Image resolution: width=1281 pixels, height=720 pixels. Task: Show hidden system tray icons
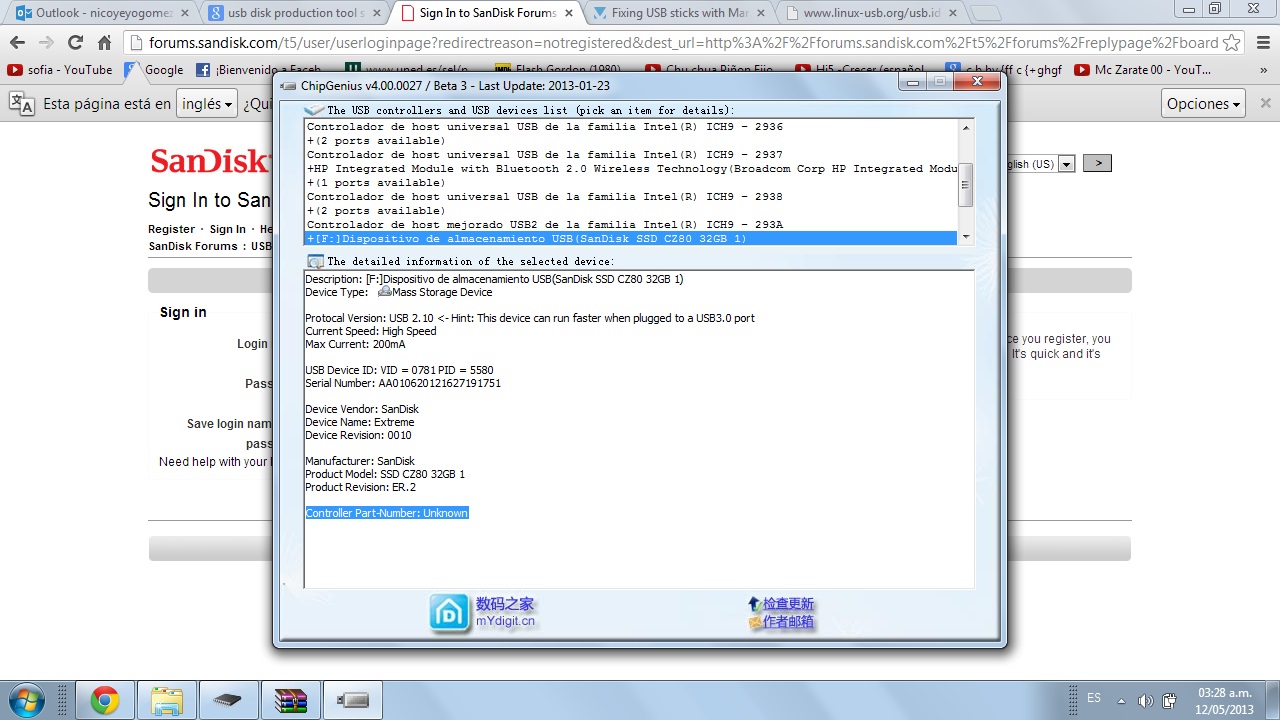pyautogui.click(x=1121, y=701)
